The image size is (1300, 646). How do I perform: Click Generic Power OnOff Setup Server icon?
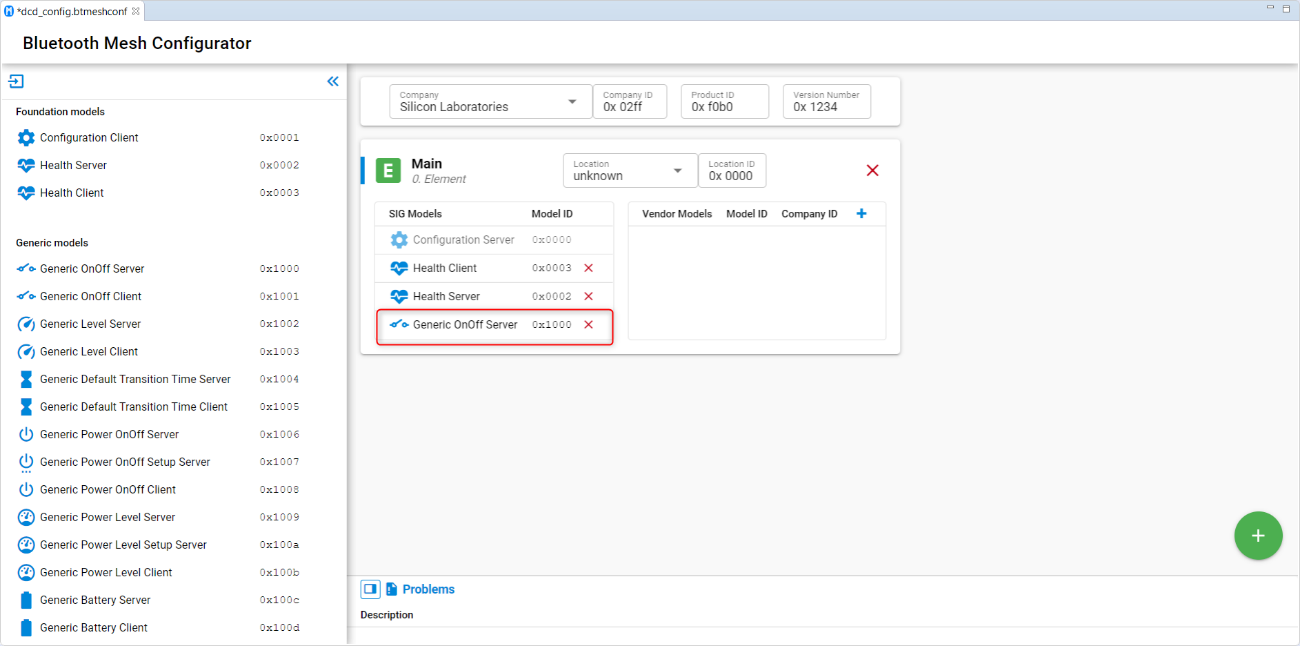click(x=26, y=462)
